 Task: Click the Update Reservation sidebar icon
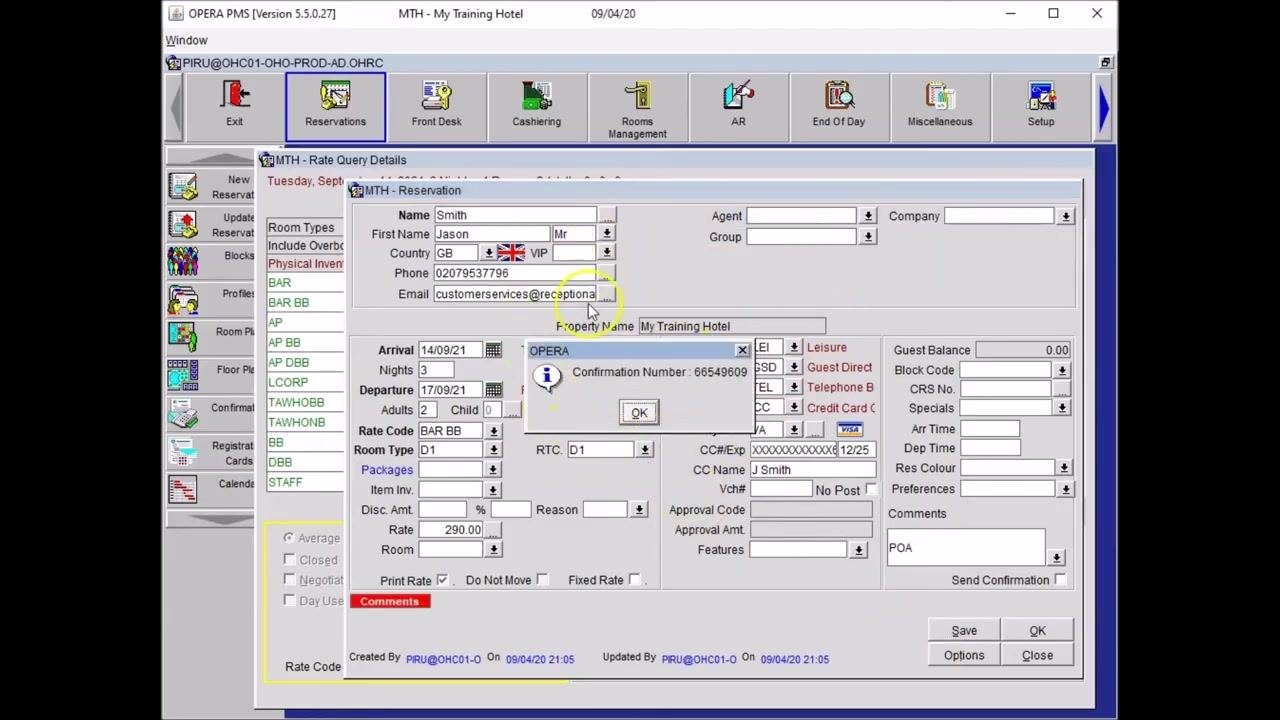(183, 224)
